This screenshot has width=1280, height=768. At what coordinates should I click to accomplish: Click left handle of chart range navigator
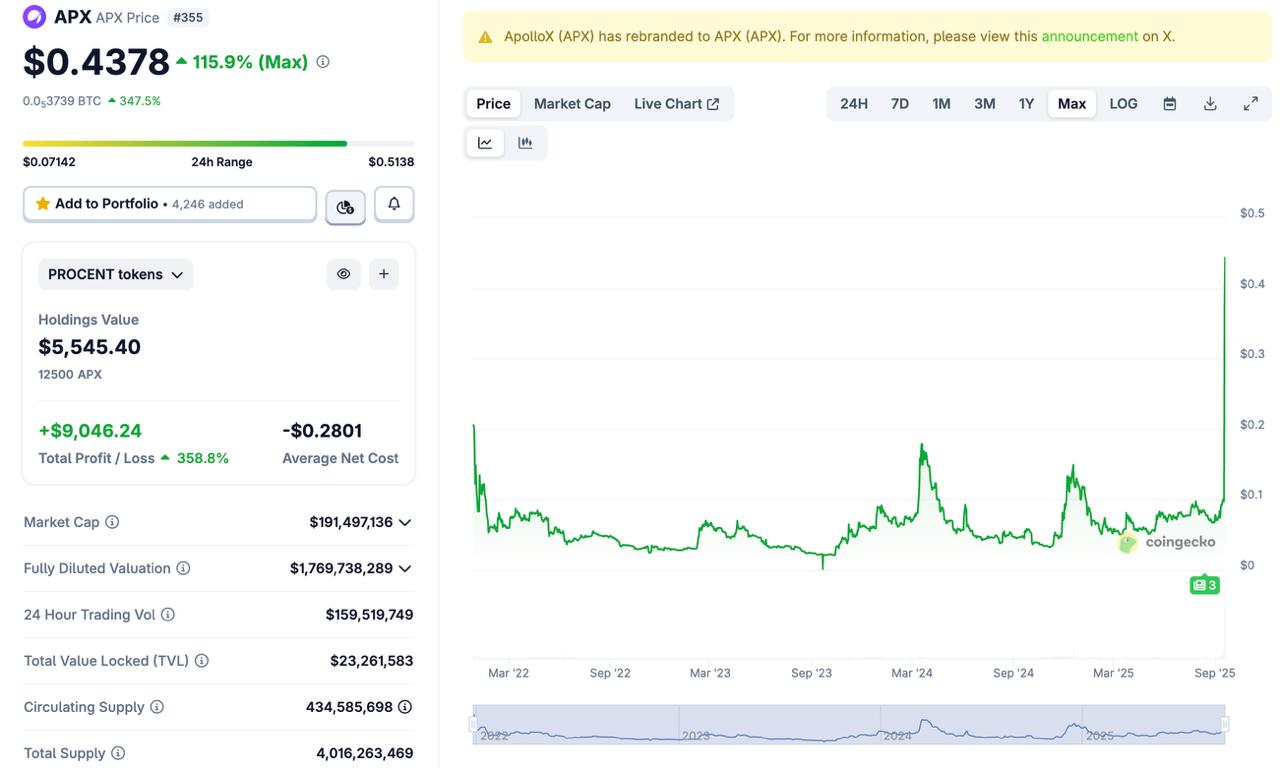point(475,723)
